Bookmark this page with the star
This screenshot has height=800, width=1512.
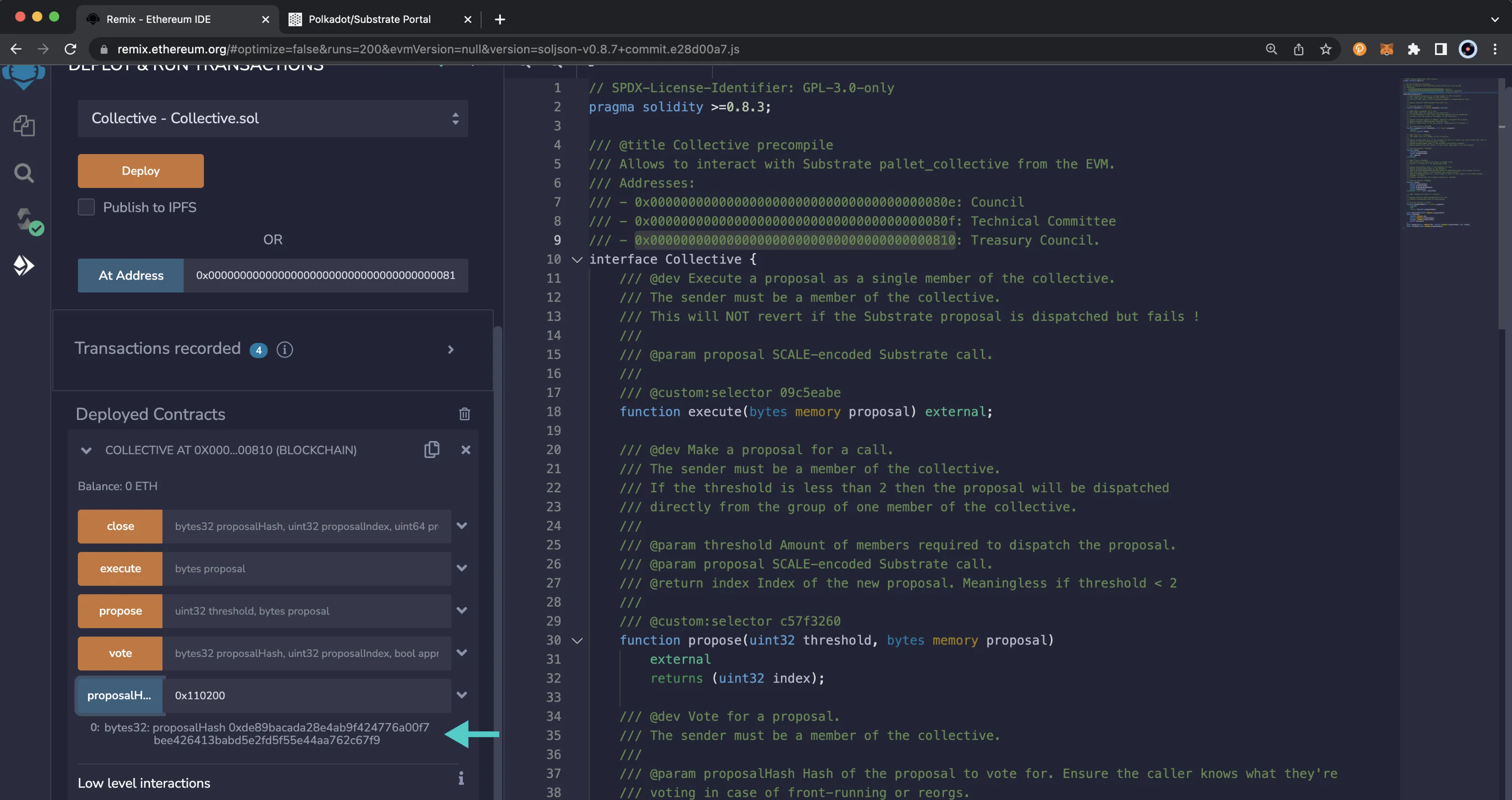pyautogui.click(x=1326, y=50)
